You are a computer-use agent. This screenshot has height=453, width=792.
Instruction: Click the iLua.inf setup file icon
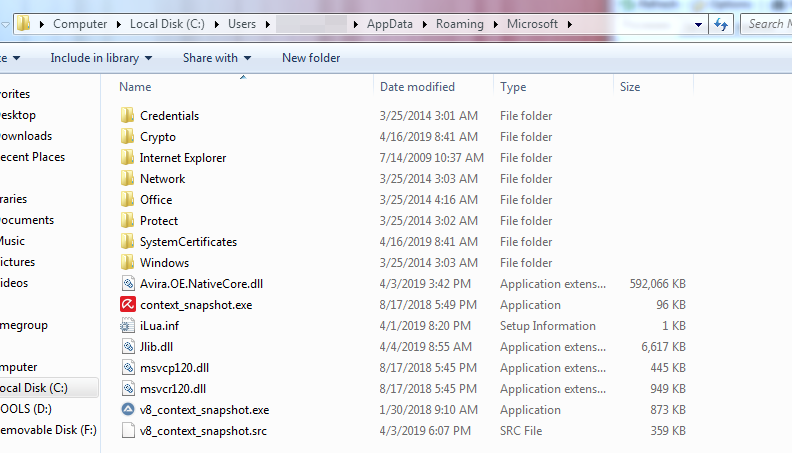click(127, 326)
